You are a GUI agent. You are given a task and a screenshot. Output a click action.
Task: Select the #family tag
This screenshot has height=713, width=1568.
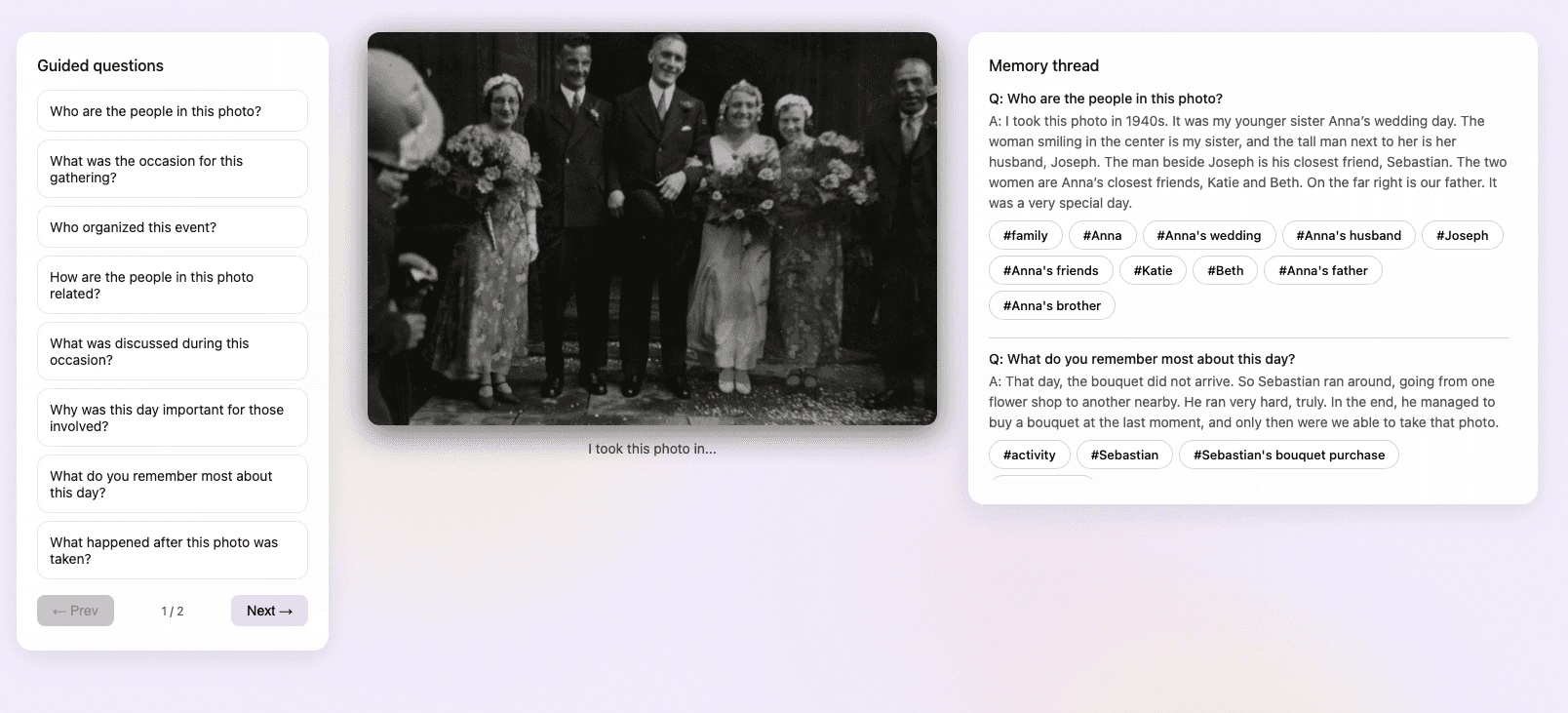(x=1025, y=235)
